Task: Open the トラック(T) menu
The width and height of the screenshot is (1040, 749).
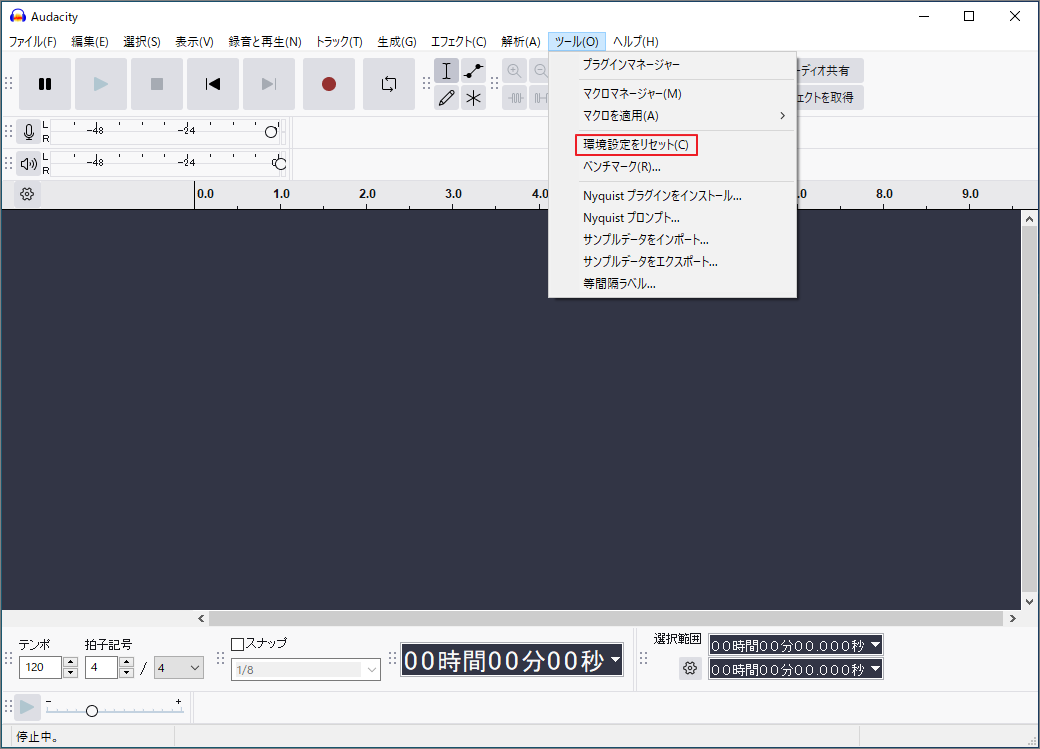Action: 339,42
